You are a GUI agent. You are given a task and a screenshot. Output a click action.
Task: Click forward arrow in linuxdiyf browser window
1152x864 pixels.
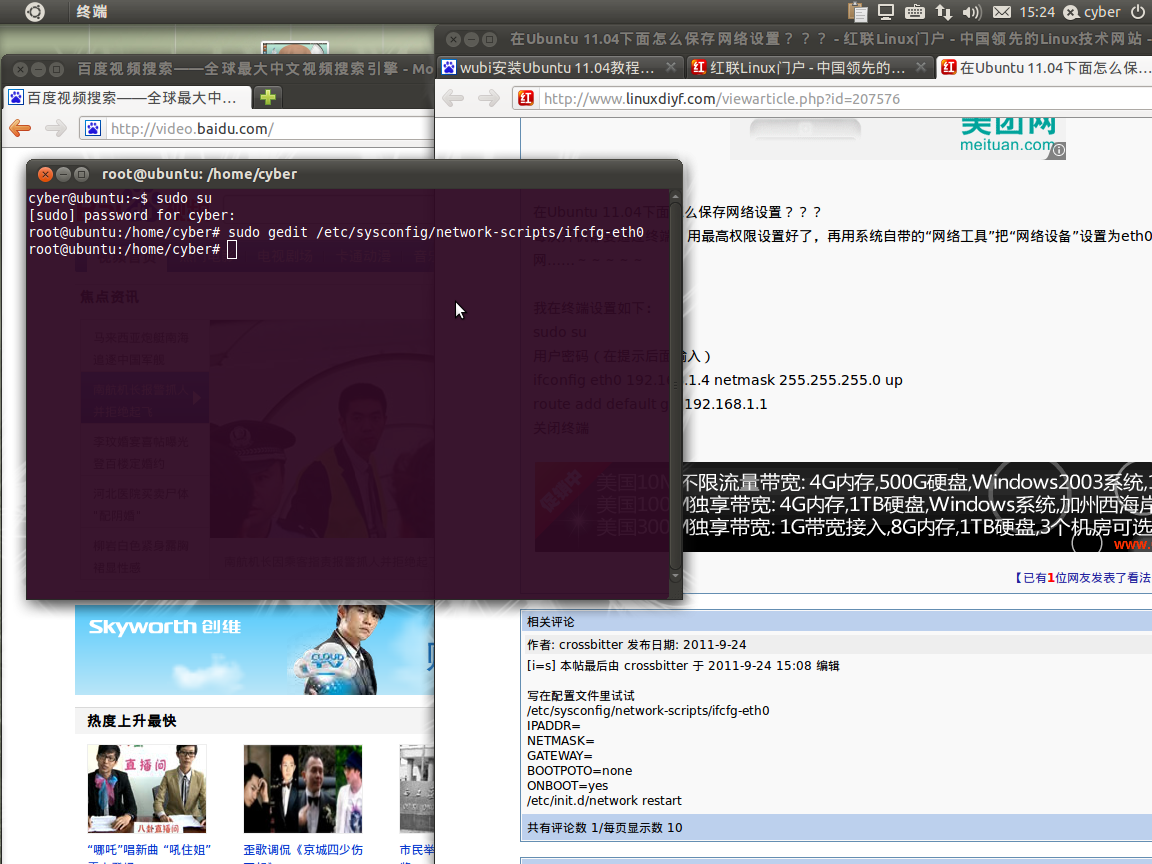click(x=489, y=98)
